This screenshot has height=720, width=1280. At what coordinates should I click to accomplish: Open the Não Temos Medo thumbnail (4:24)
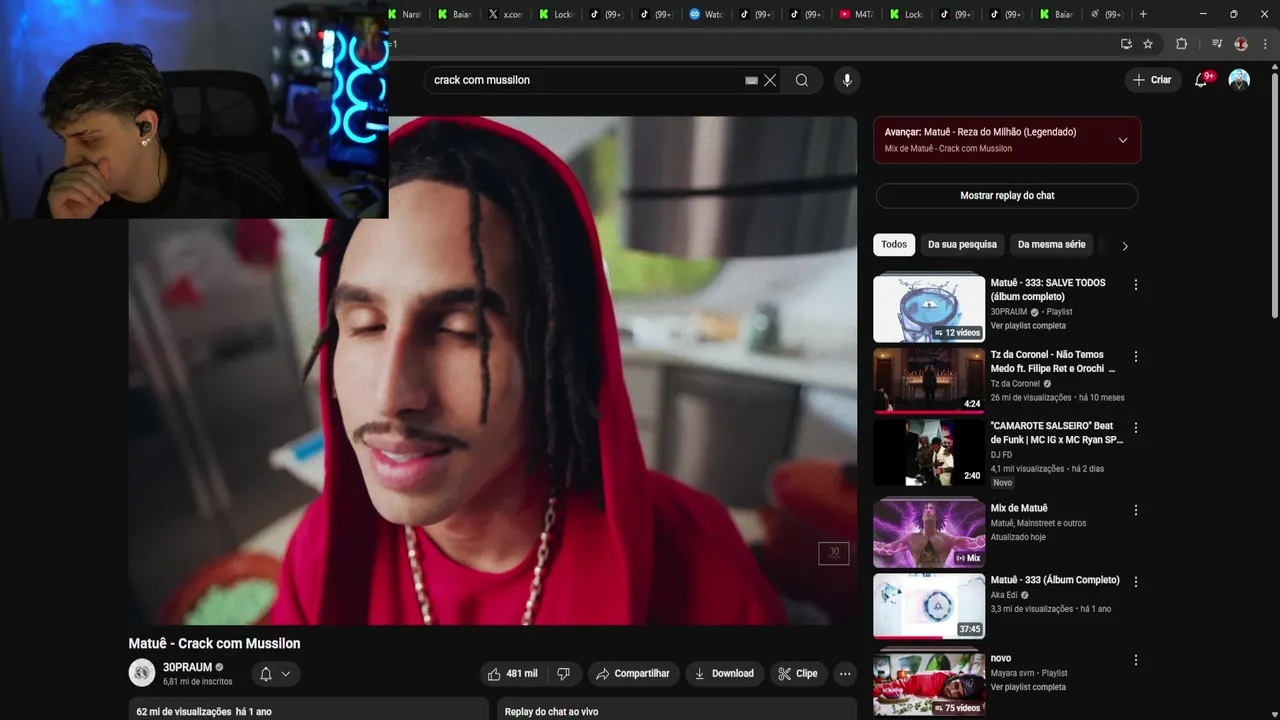[x=929, y=380]
